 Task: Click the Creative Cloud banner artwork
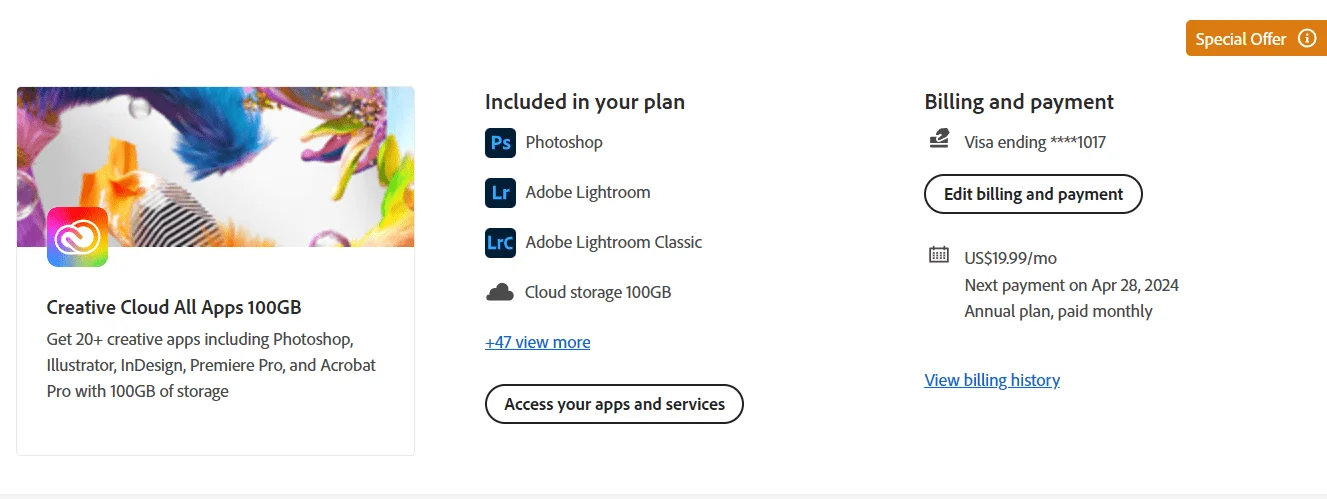(x=215, y=166)
